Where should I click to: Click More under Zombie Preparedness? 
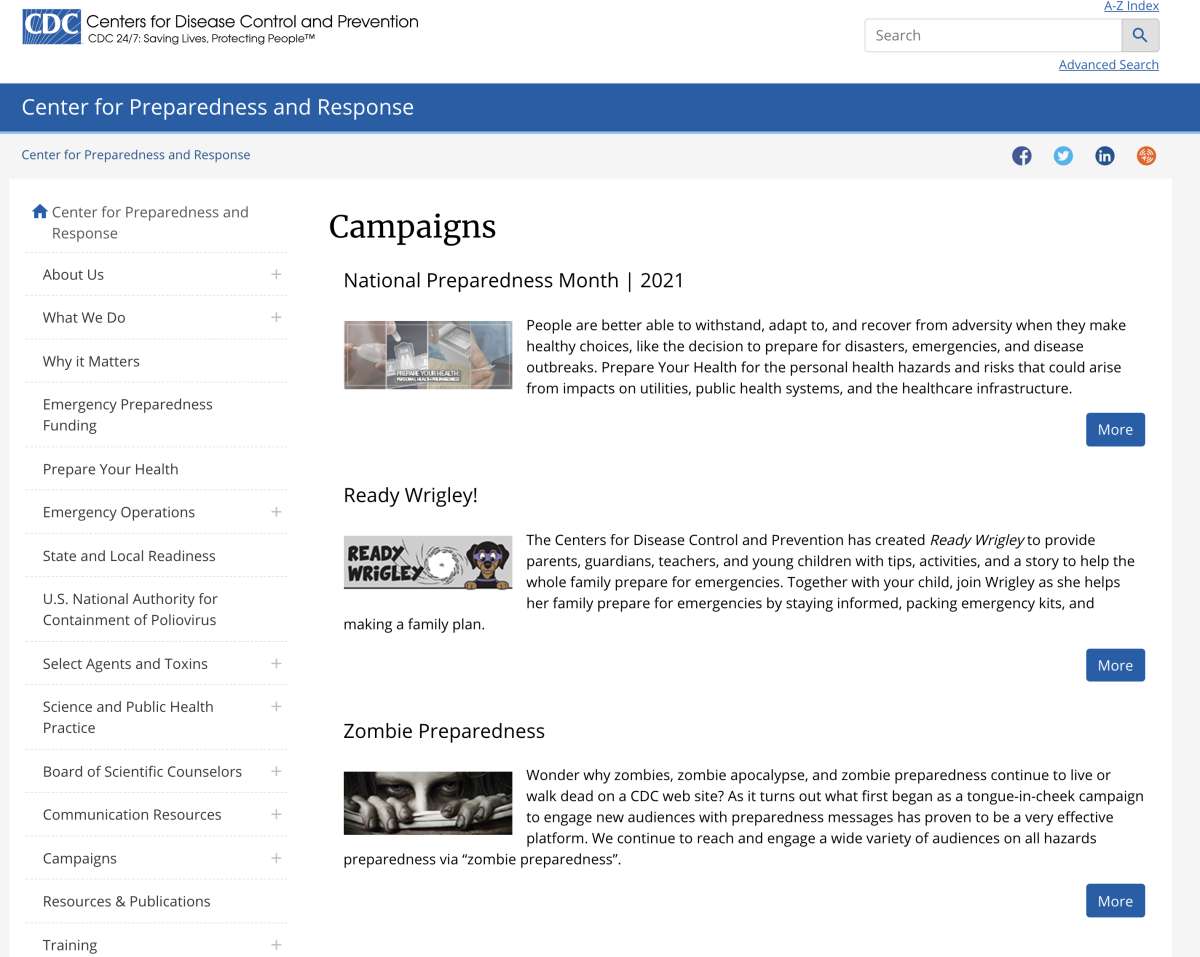point(1115,901)
